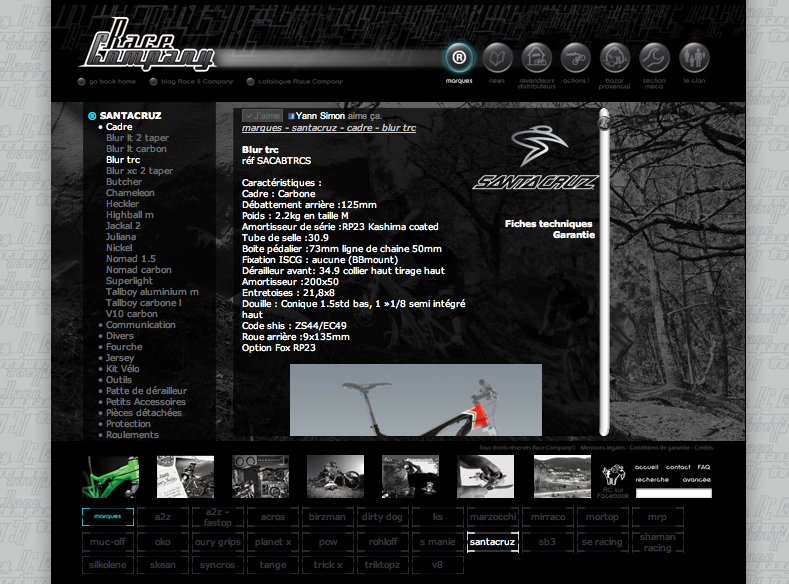This screenshot has width=789, height=584.
Task: Select the santacruz brand tab
Action: [493, 542]
